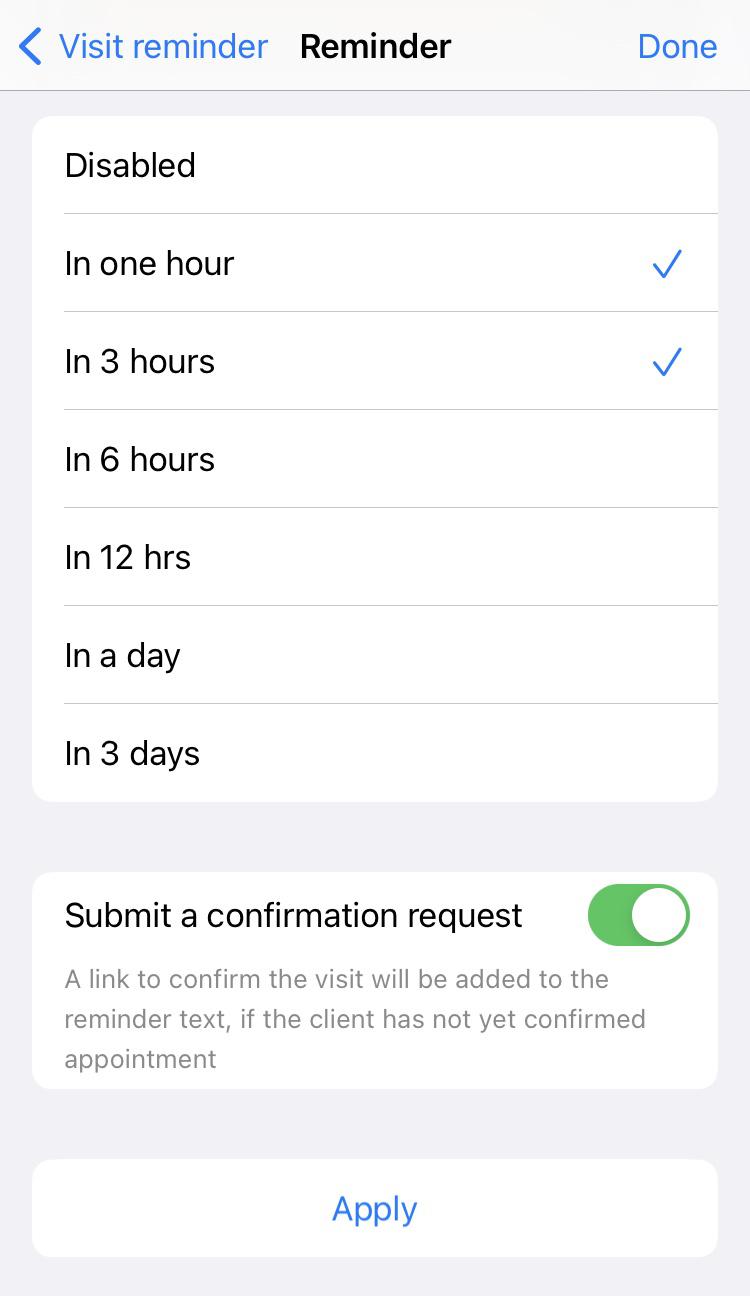Image resolution: width=750 pixels, height=1296 pixels.
Task: Uncheck the In 3 hours checkmark
Action: click(x=667, y=362)
